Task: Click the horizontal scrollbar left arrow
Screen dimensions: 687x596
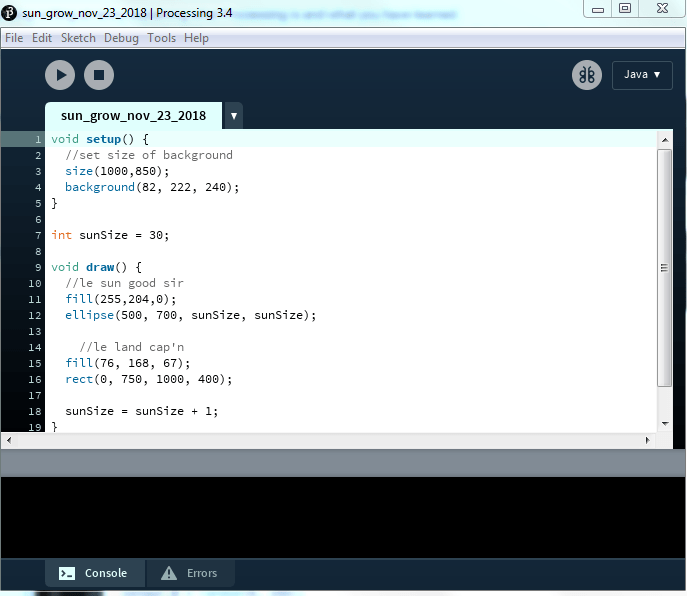Action: coord(9,440)
